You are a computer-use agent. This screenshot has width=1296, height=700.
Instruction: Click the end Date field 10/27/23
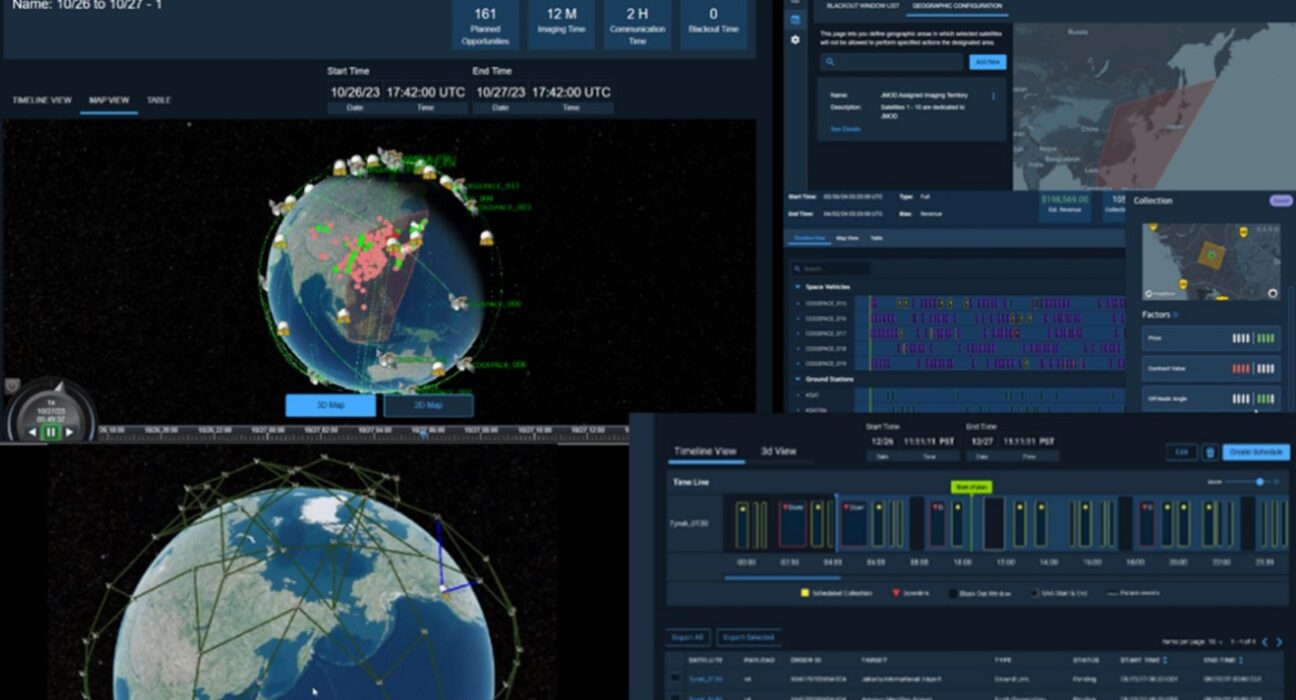(501, 92)
